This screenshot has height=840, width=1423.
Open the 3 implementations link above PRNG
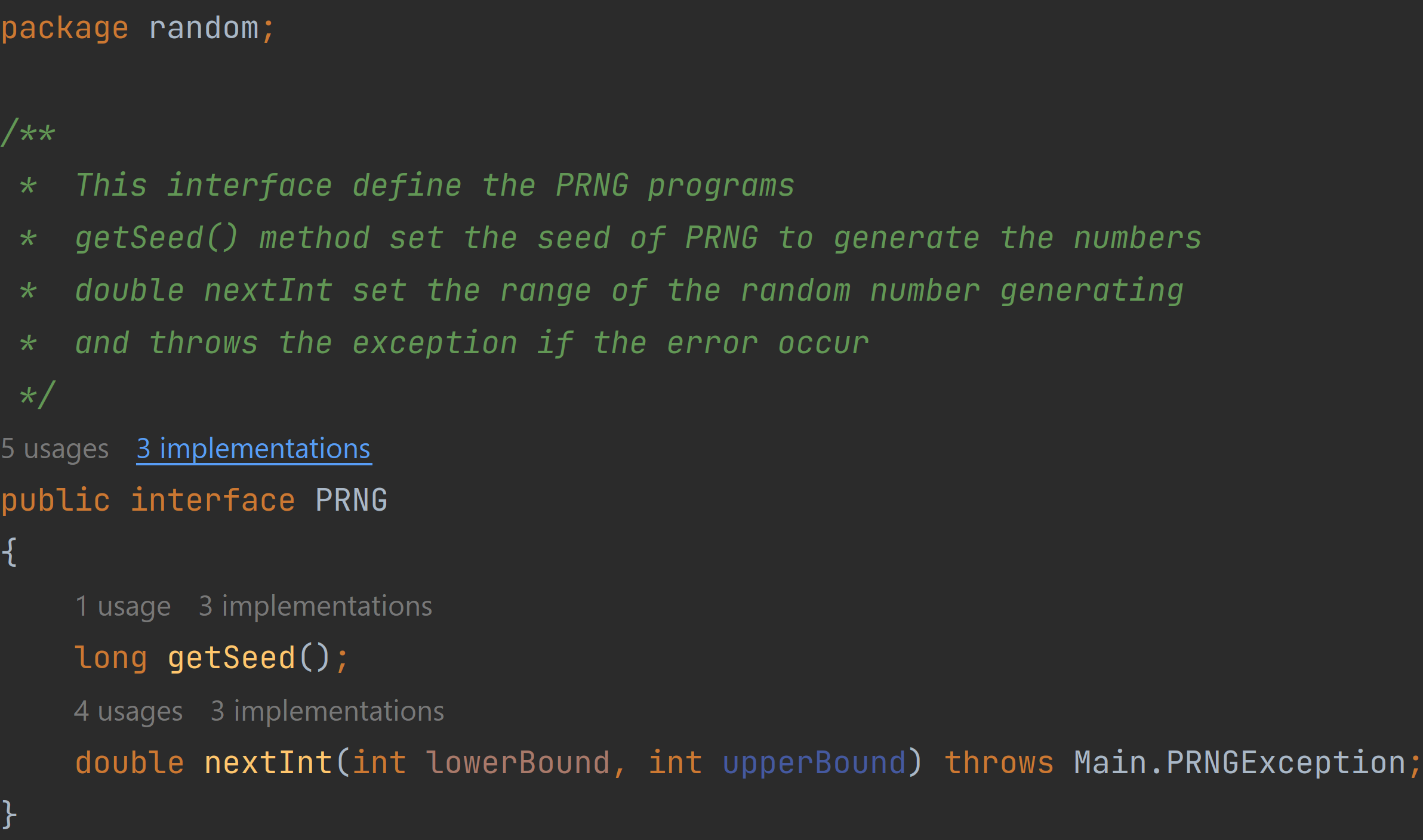pos(254,449)
